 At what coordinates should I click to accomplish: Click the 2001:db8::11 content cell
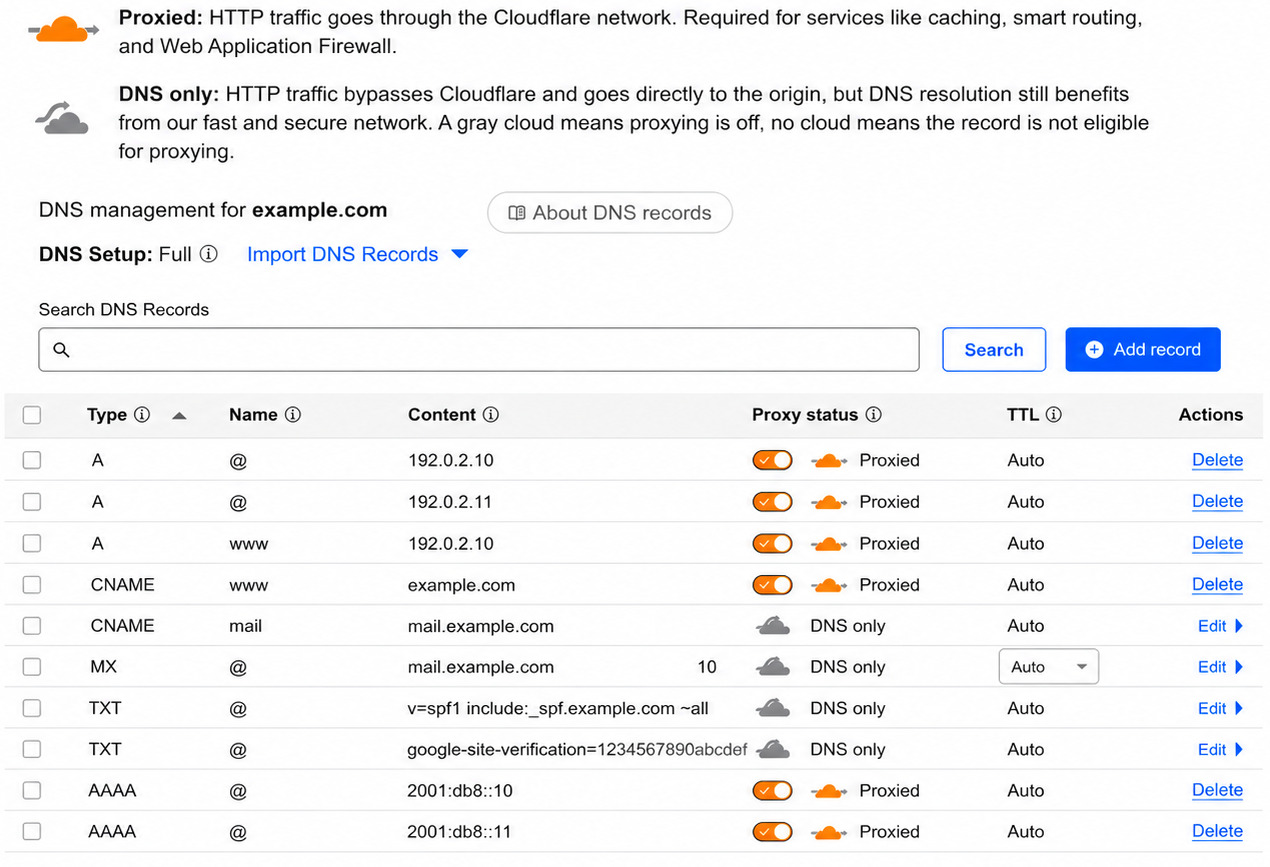click(x=461, y=832)
